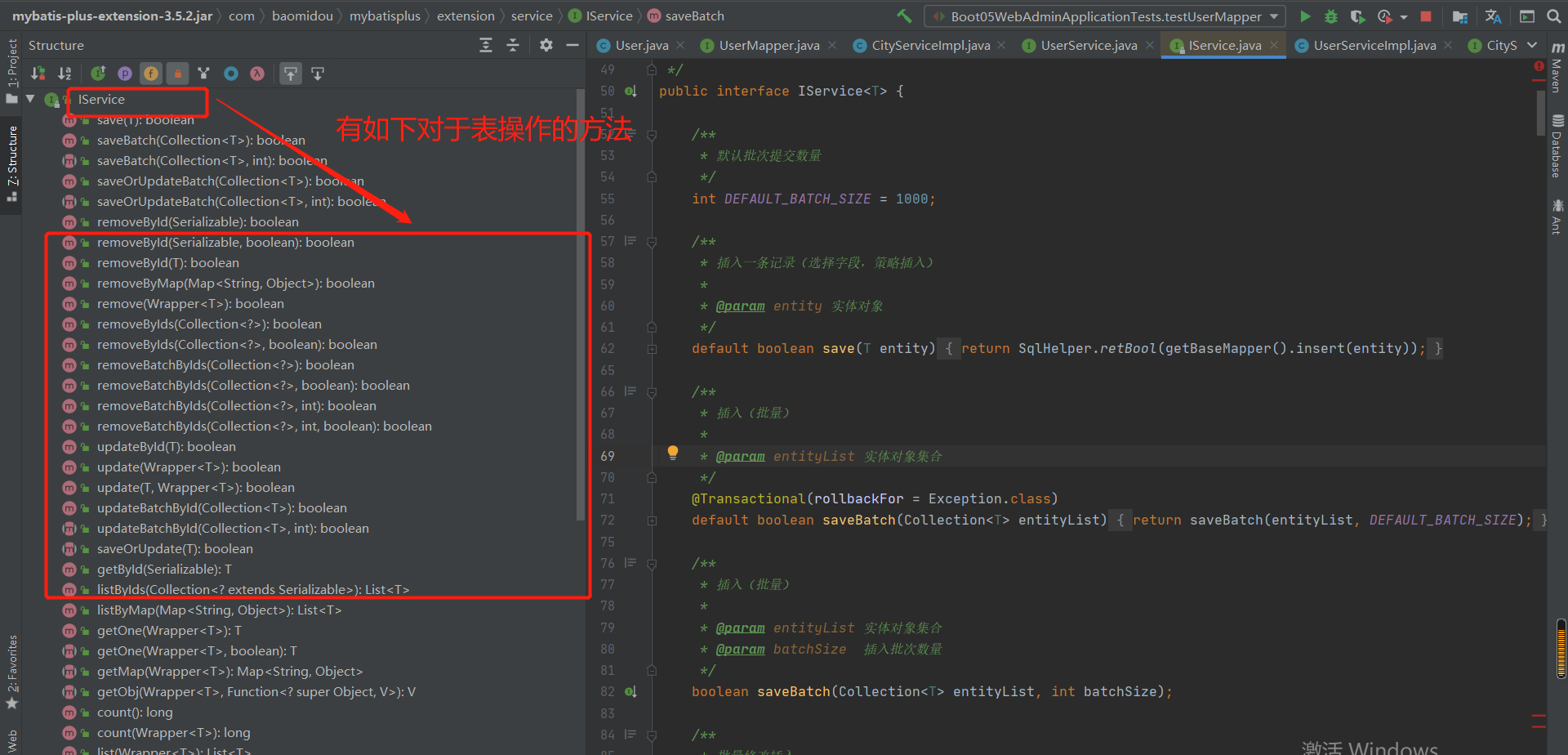Click implementations gutter icon on line 82
Screen dimensions: 1568x755
pos(630,692)
